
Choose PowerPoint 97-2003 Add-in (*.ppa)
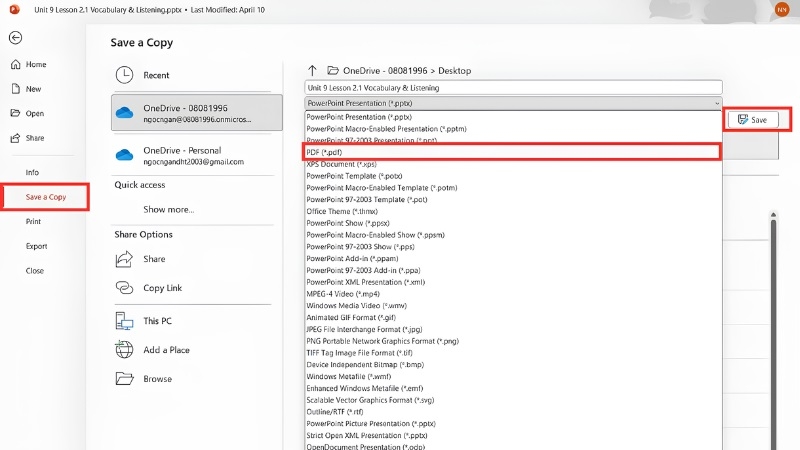pyautogui.click(x=513, y=270)
